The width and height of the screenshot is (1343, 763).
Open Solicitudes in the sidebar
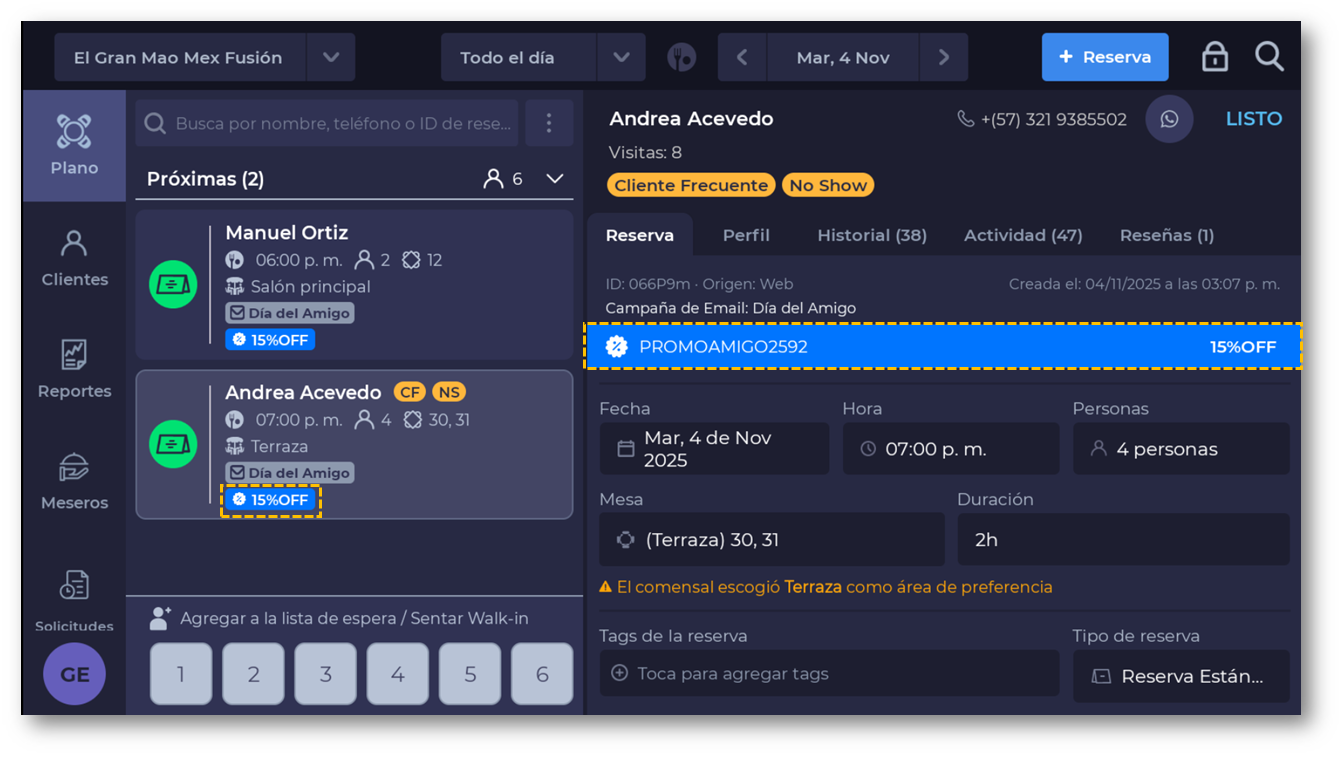[74, 600]
